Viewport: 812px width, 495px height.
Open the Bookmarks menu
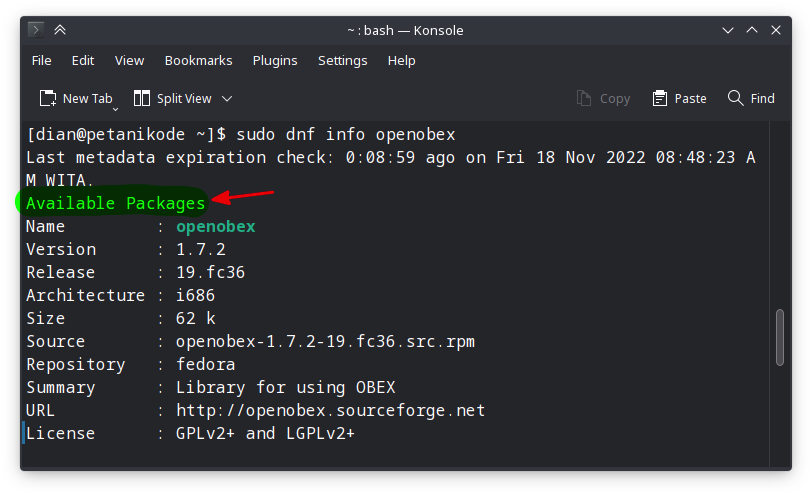(198, 61)
